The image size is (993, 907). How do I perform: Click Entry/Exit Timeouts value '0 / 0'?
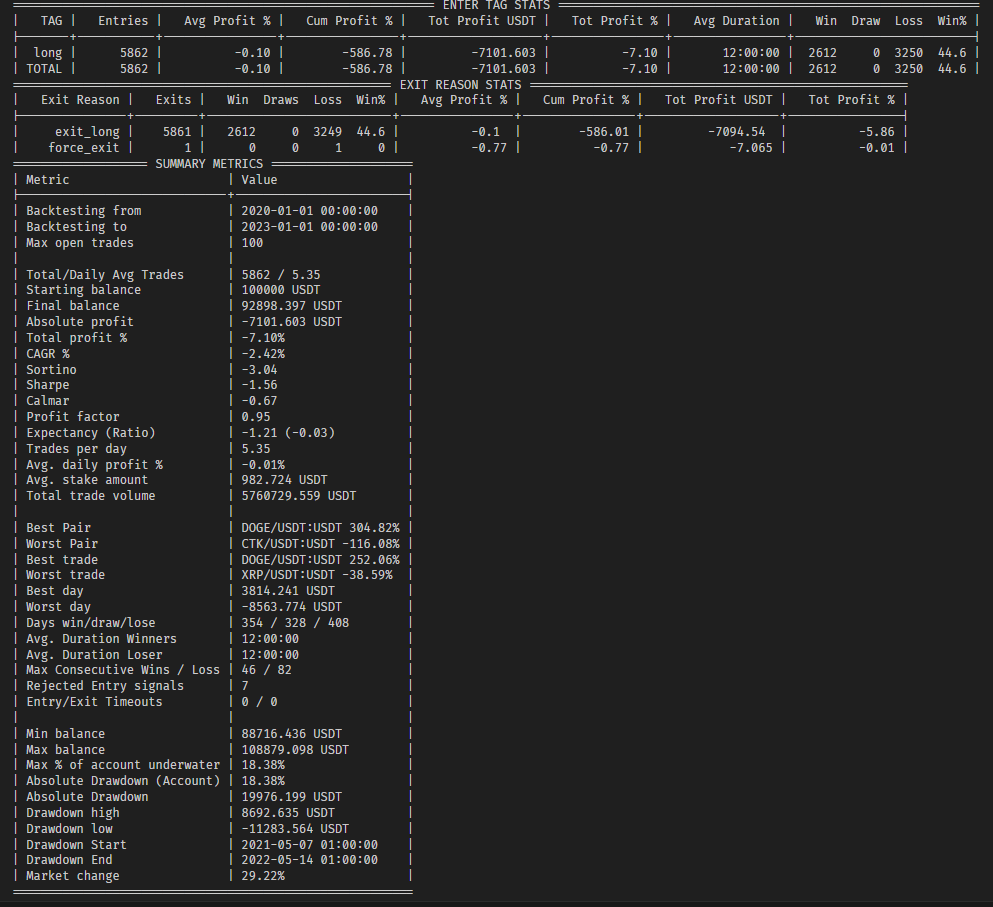coord(259,702)
